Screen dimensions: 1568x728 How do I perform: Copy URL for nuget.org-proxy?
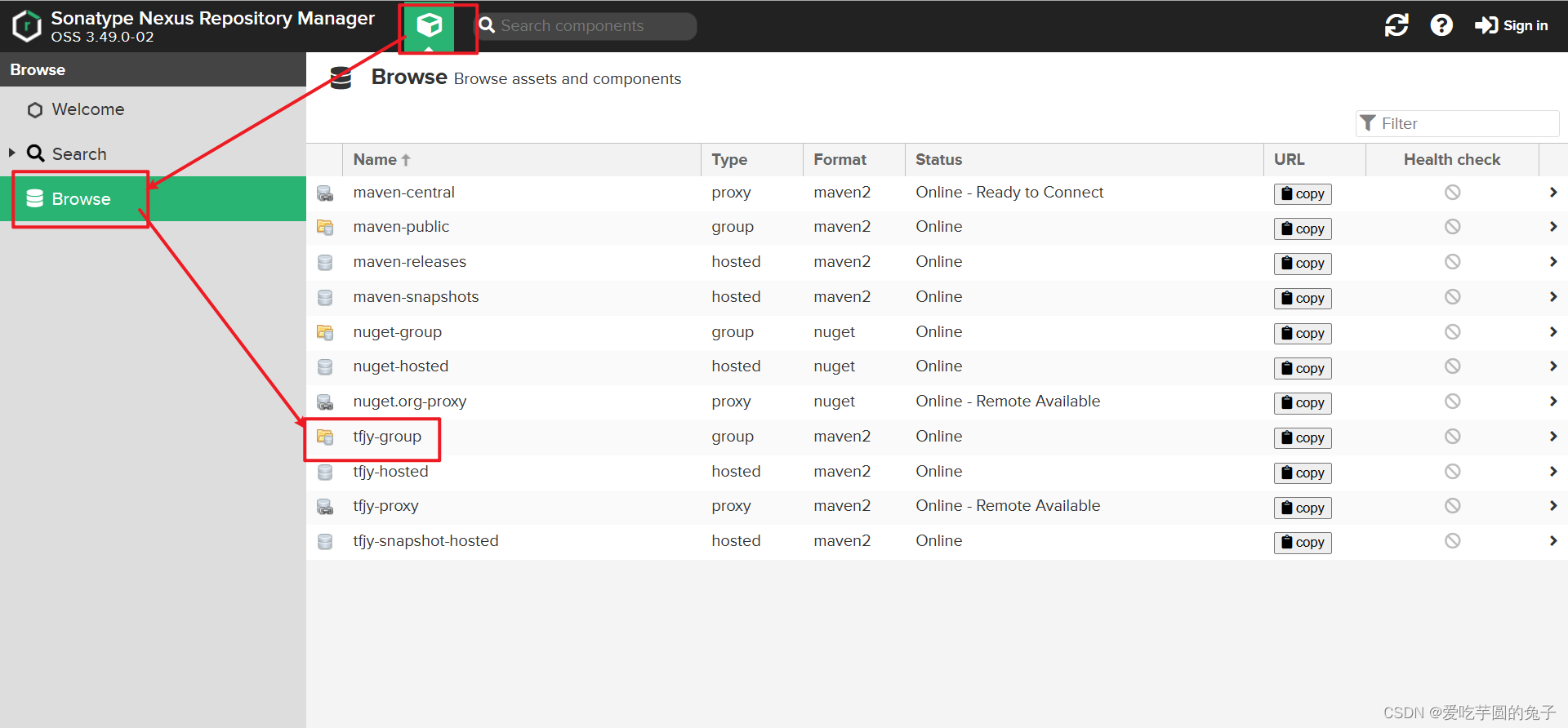1303,402
